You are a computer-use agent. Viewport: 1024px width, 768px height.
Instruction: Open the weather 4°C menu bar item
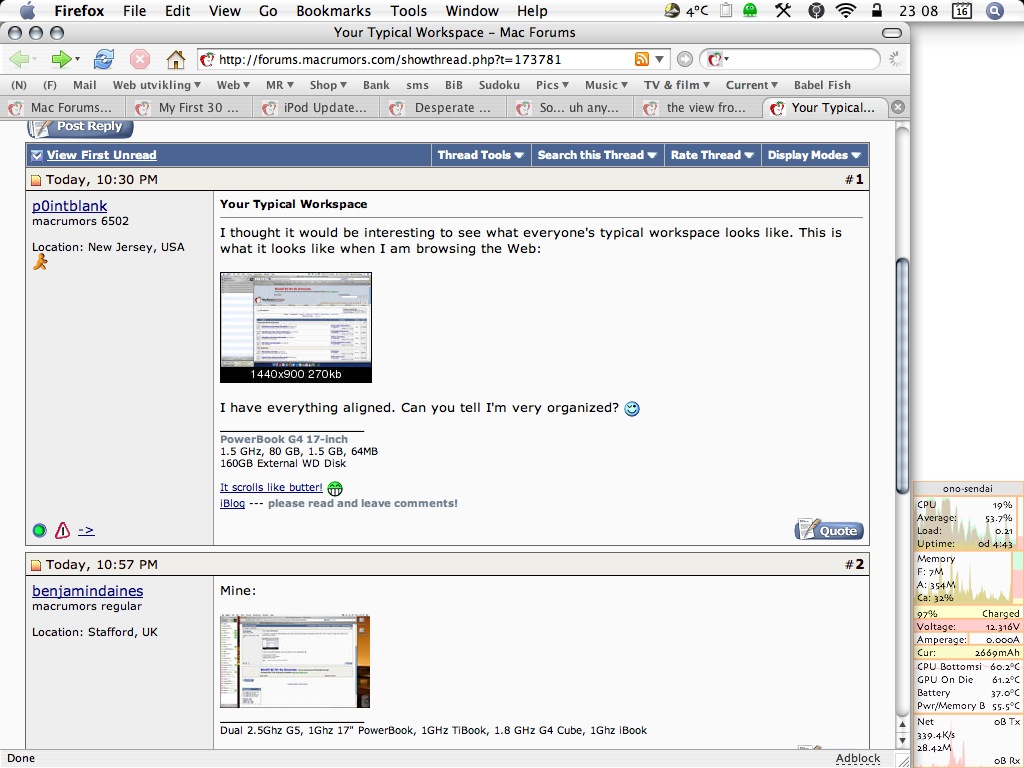[x=686, y=10]
